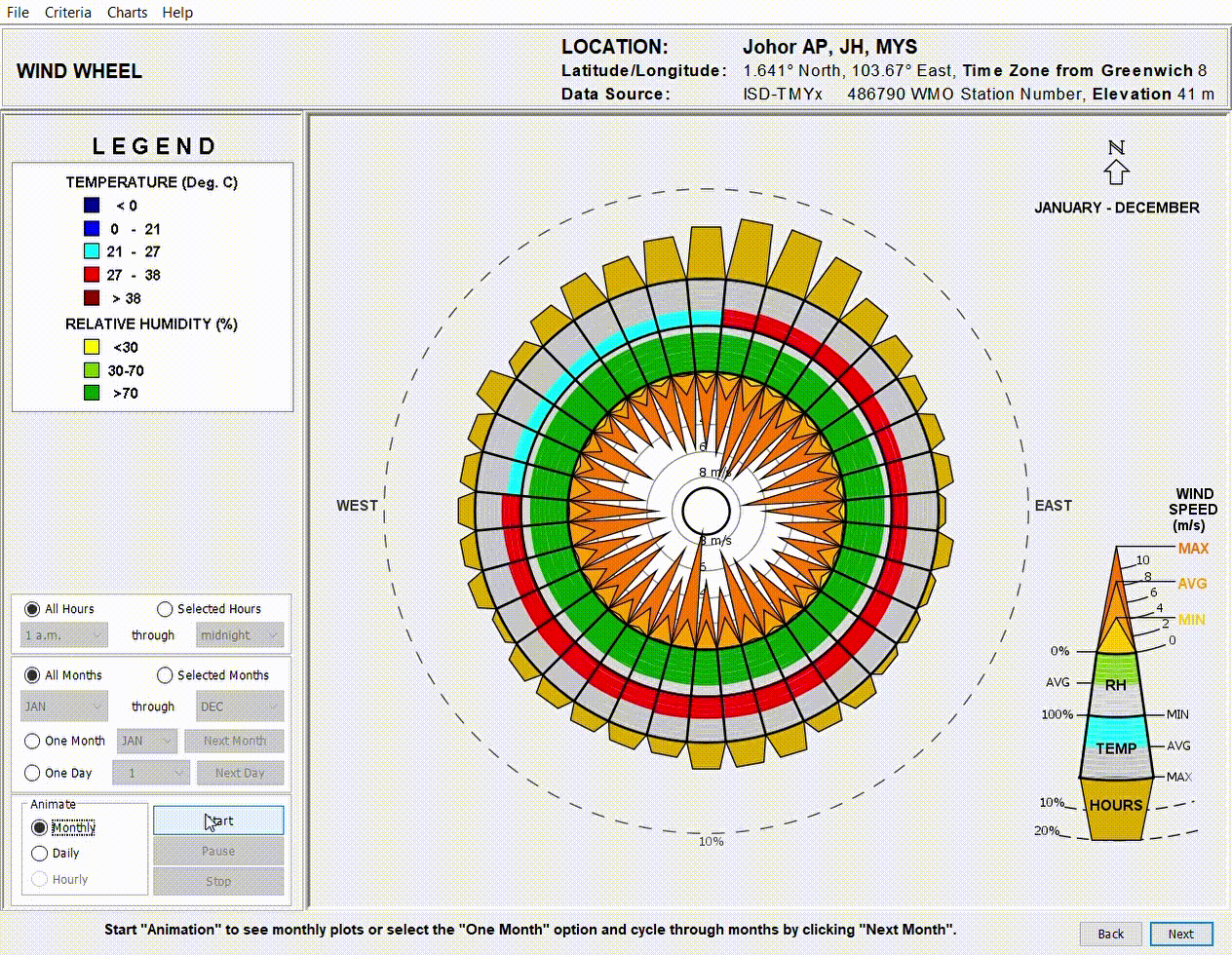Click the RH segment in legend key

pyautogui.click(x=1116, y=684)
